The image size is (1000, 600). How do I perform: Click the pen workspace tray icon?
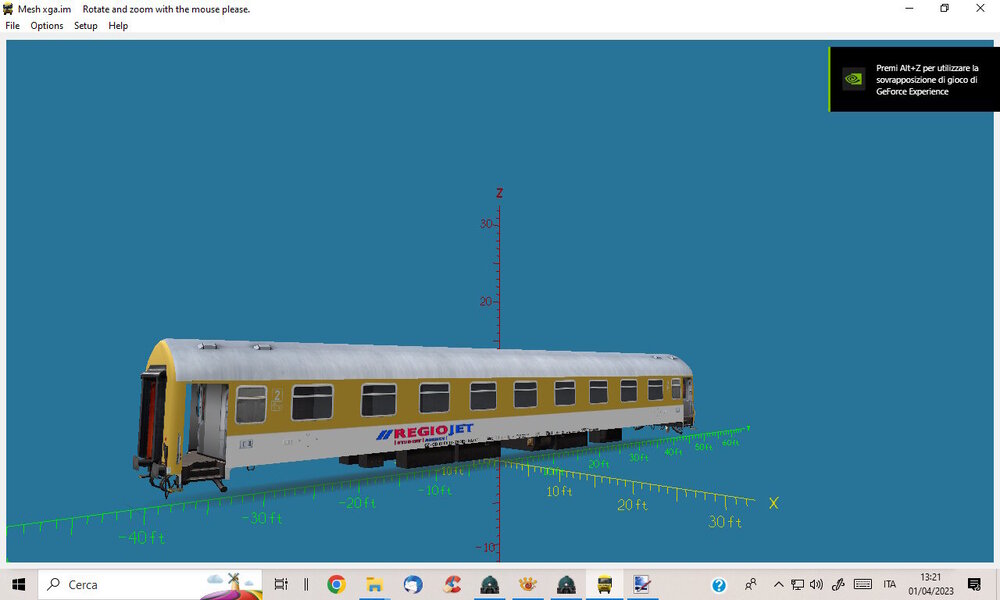[838, 584]
